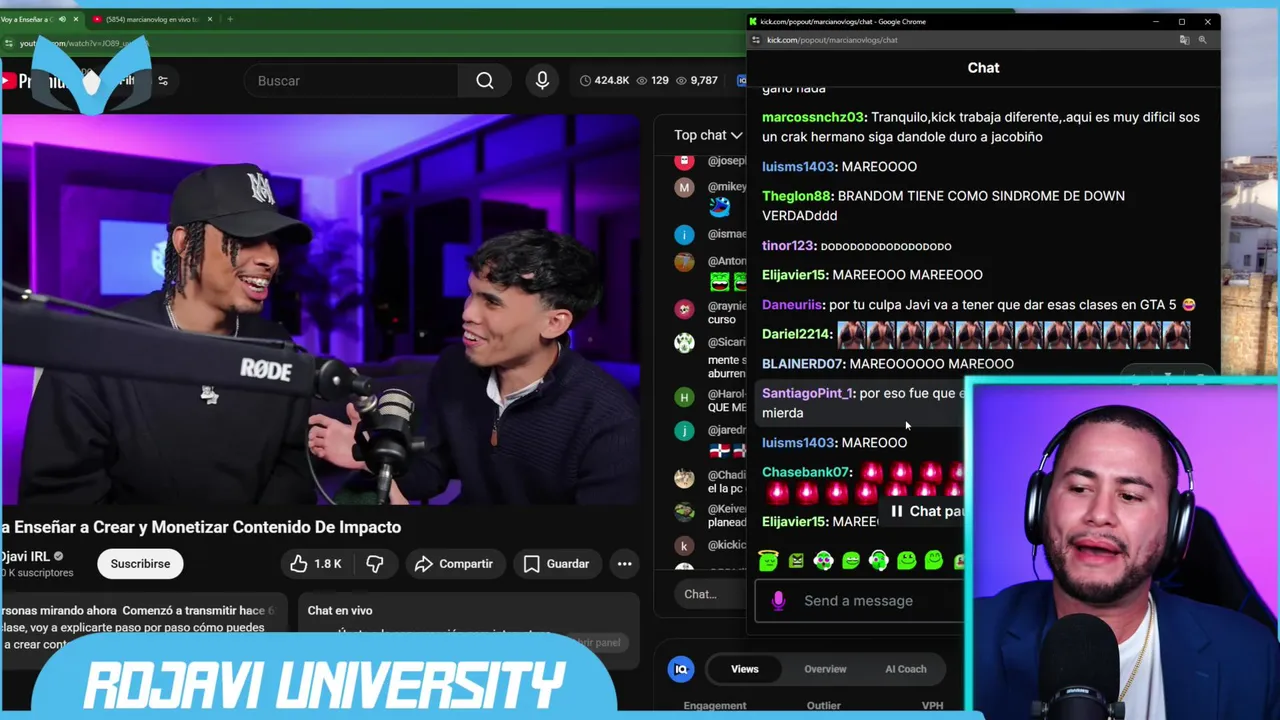Click the YouTube search magnifier button

(485, 81)
